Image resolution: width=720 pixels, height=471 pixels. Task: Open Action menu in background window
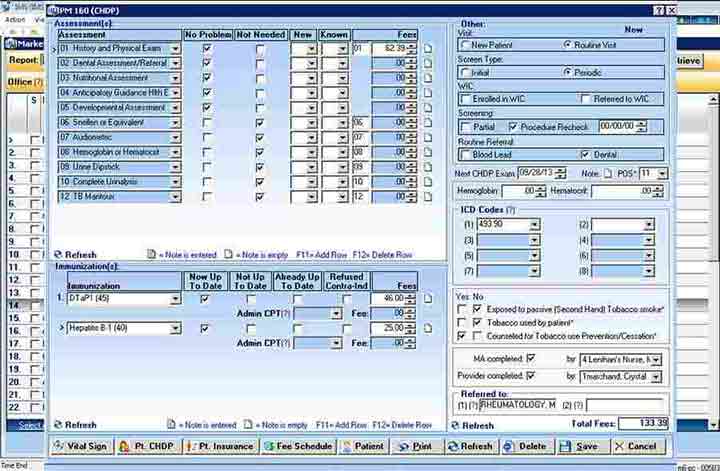click(15, 20)
